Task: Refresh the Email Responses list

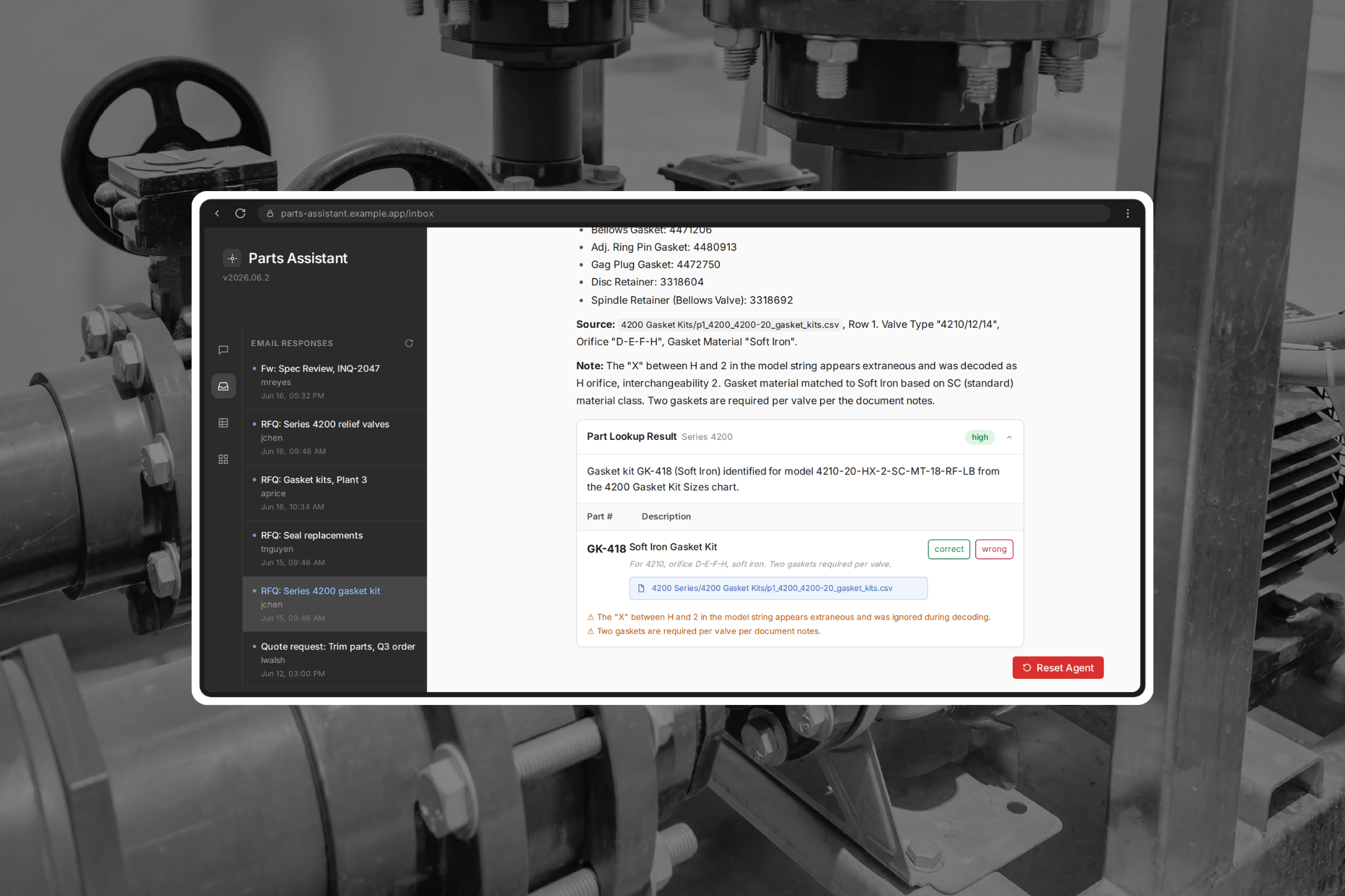Action: (409, 343)
